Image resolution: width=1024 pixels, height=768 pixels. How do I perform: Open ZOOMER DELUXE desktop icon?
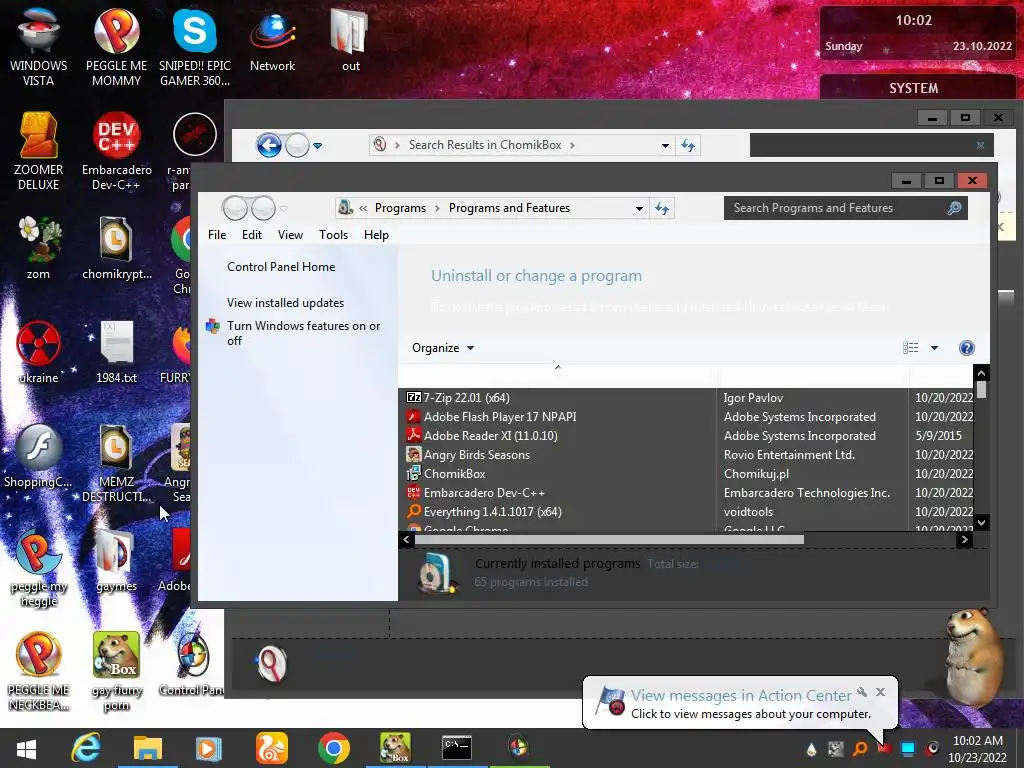(39, 150)
